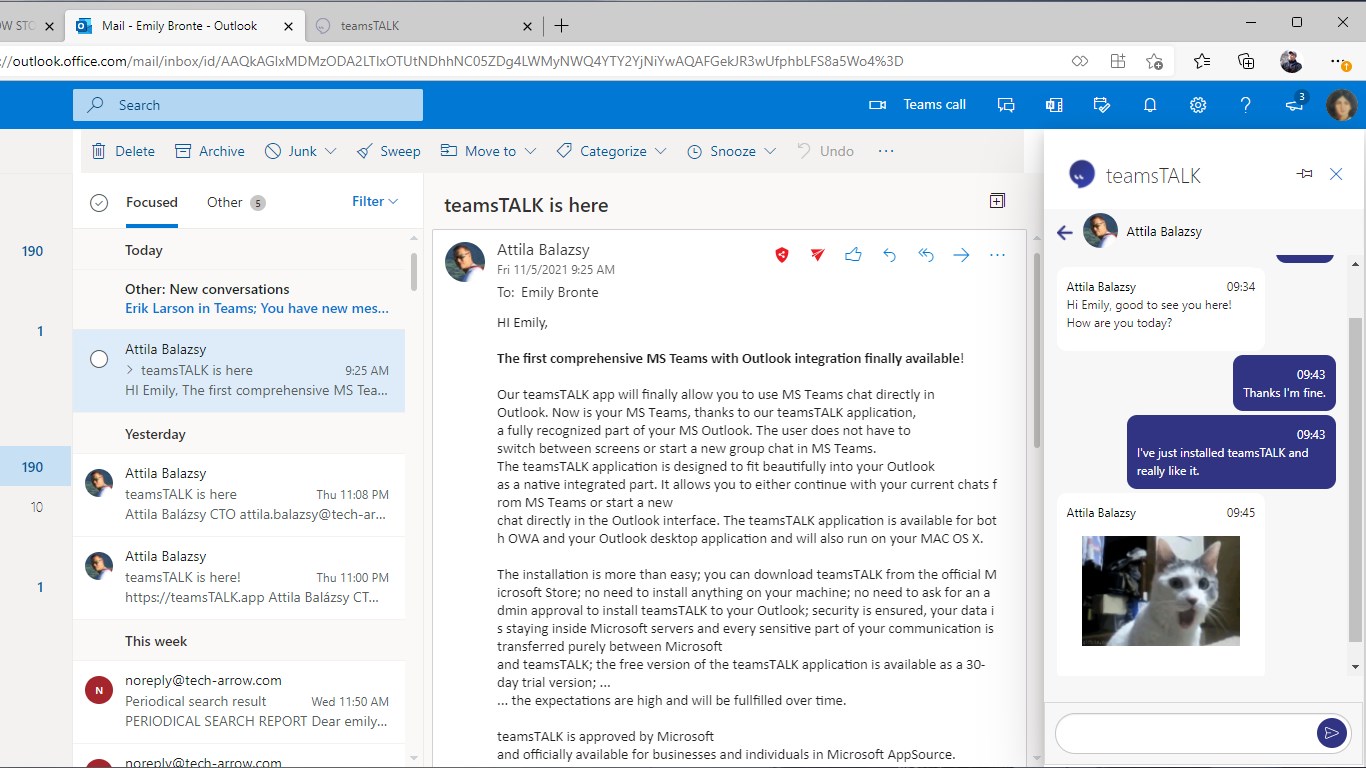The width and height of the screenshot is (1366, 768).
Task: Reply all to the open email
Action: (x=925, y=255)
